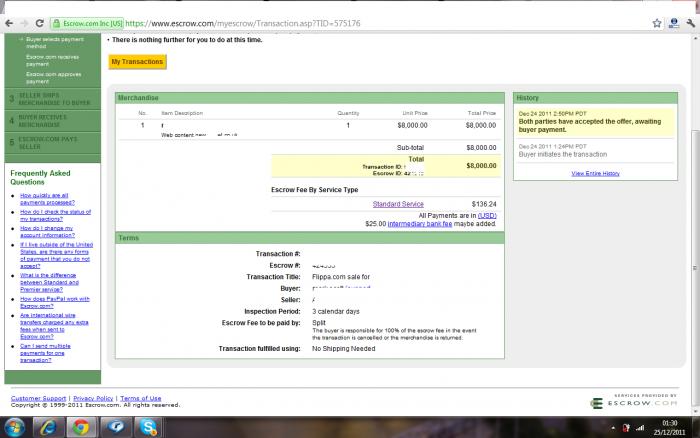The image size is (700, 438).
Task: Open FAQ about sending multiple payments
Action: [x=45, y=353]
